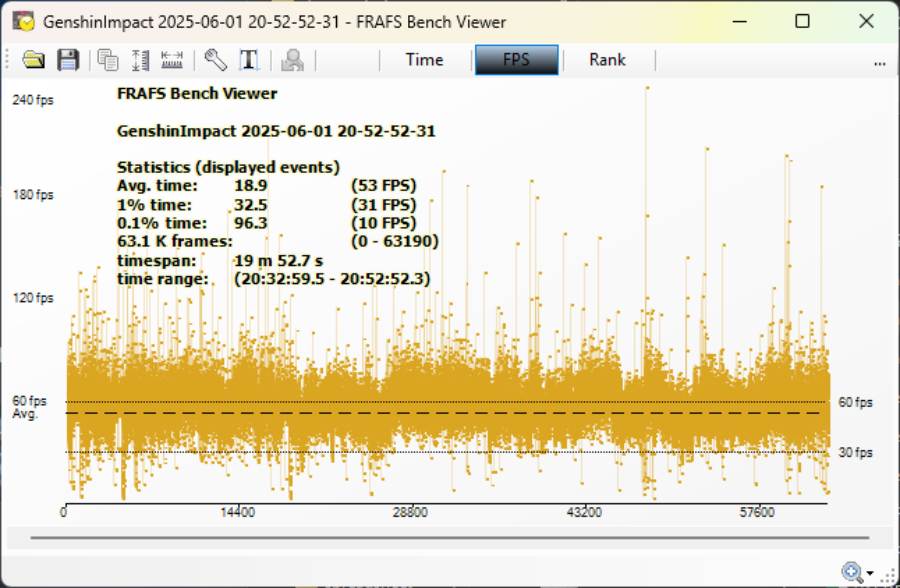Toggle text overlay with T icon
Screen dimensions: 900x588
point(249,60)
